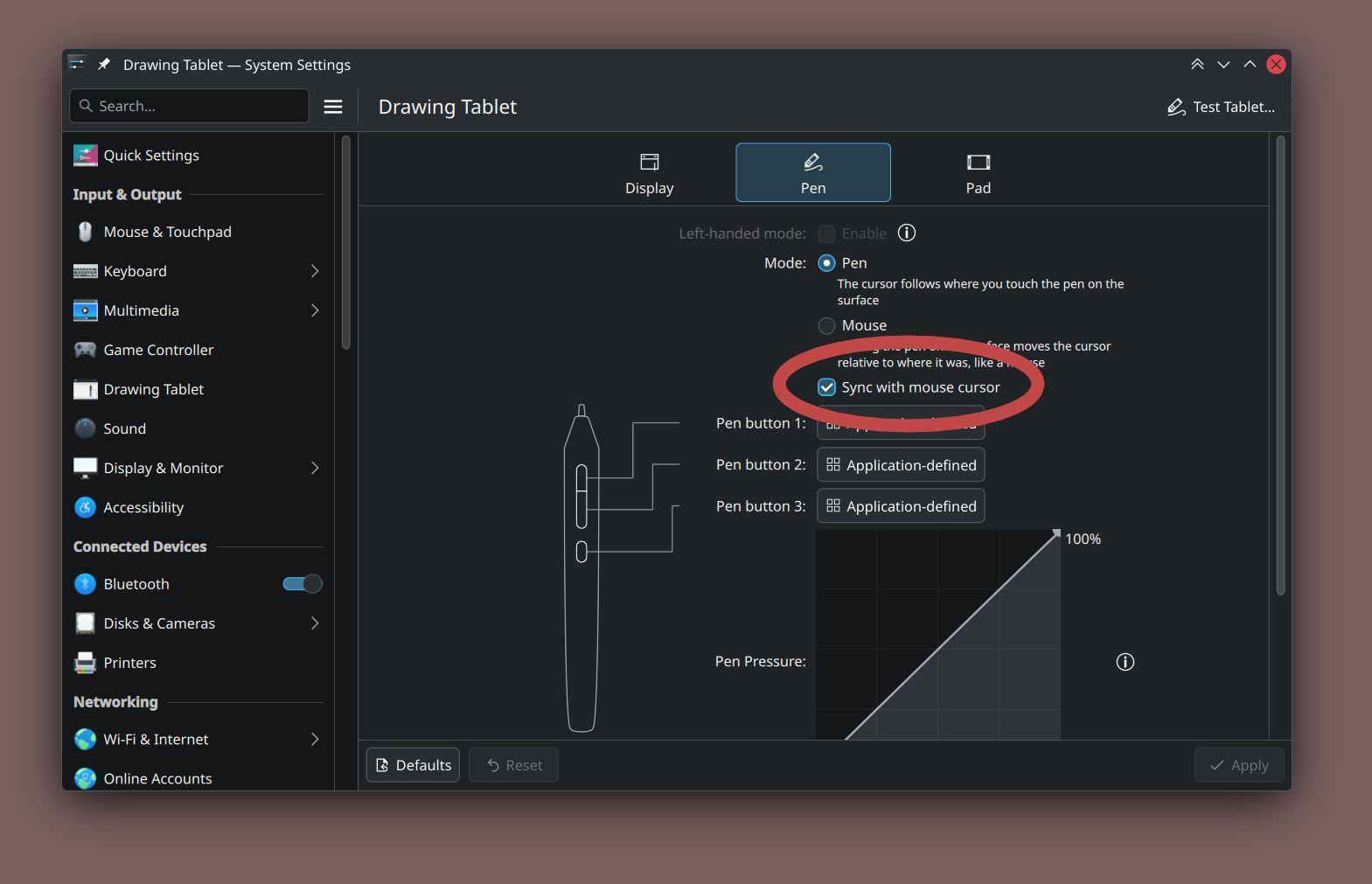Click the 100% pen pressure curve handle

[1056, 532]
